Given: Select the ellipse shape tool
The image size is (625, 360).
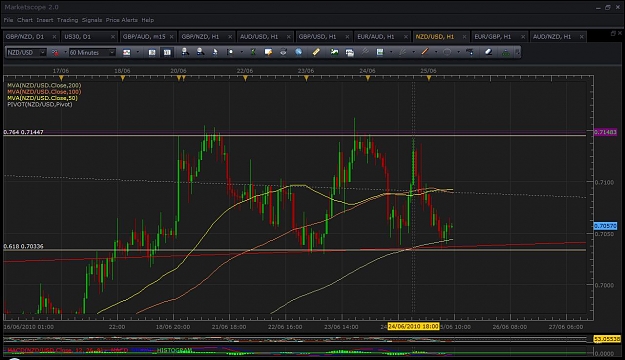Looking at the screenshot, I should pyautogui.click(x=447, y=52).
